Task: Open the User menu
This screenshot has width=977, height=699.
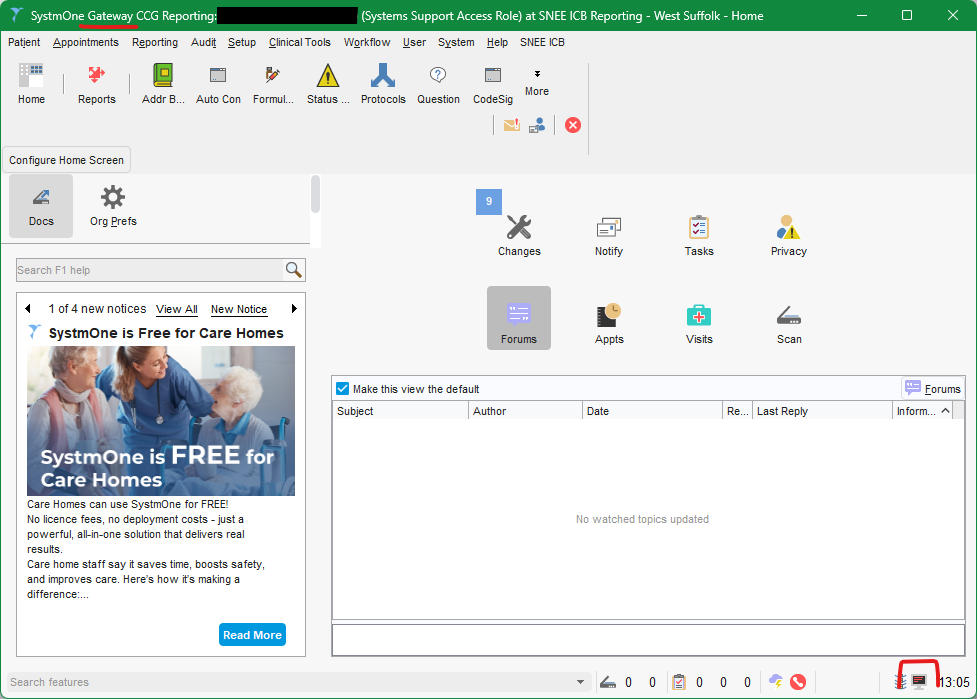Action: pos(414,42)
